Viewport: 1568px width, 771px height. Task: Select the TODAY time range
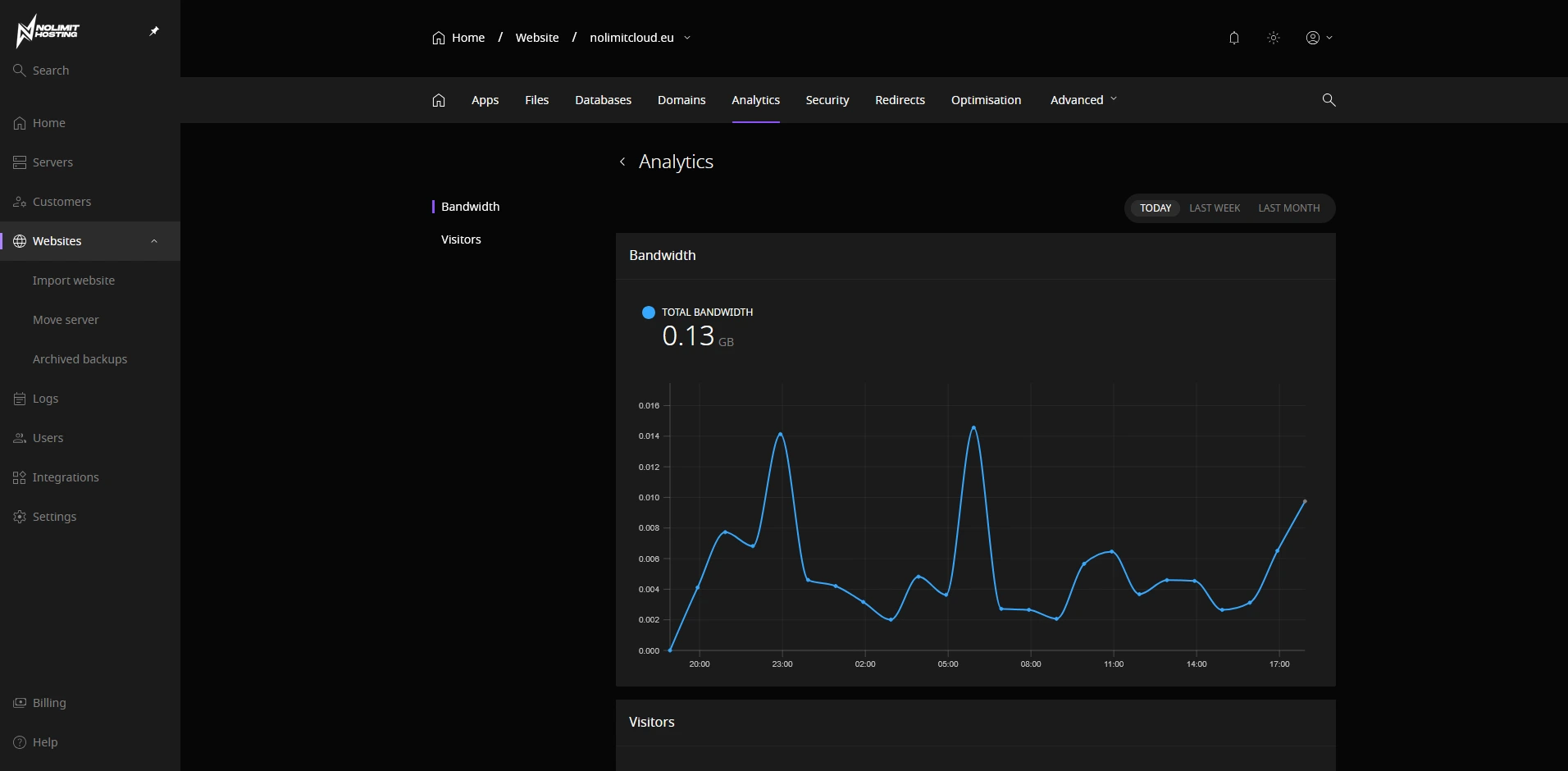[x=1155, y=208]
